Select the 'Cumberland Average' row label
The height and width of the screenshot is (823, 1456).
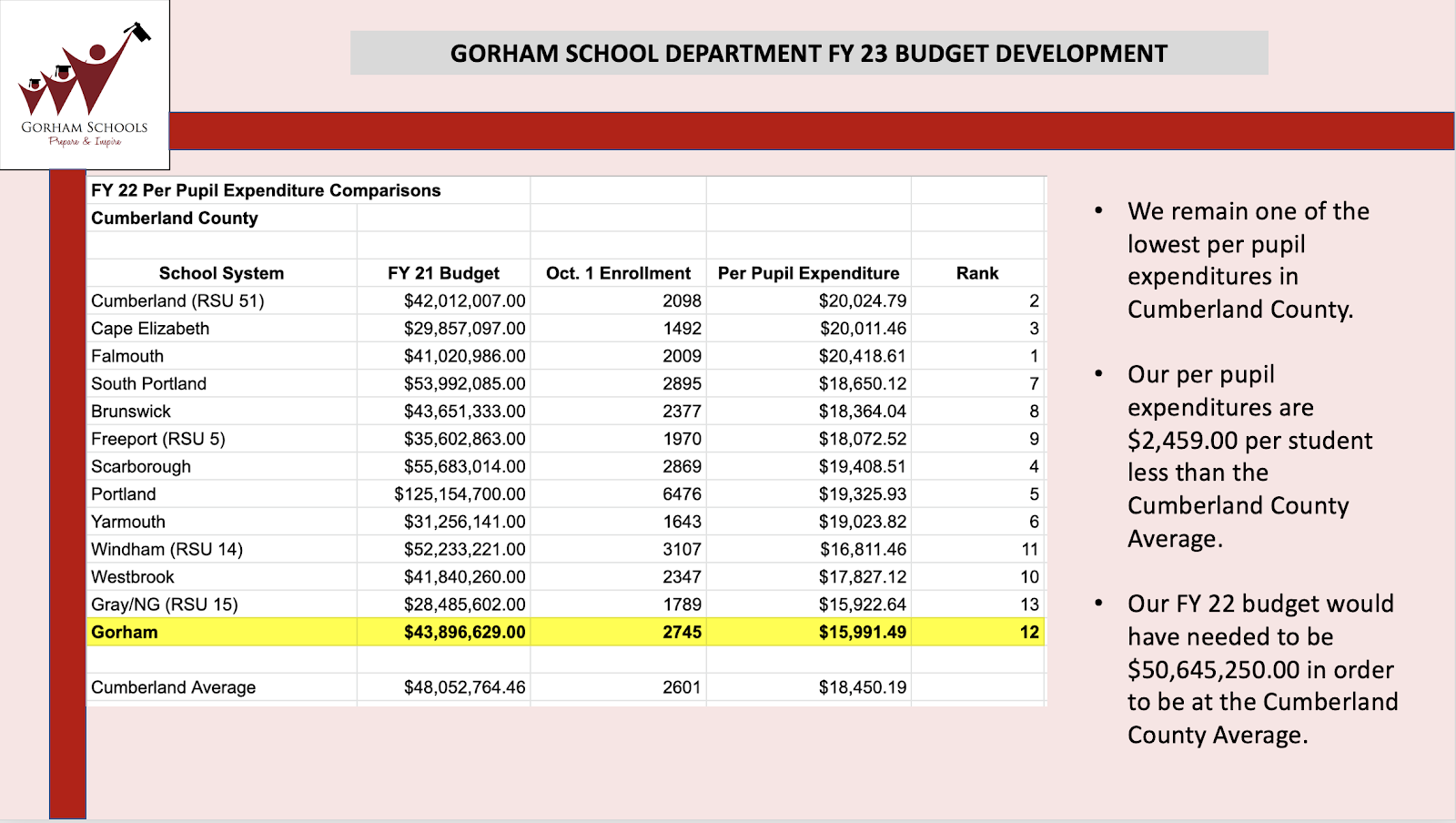pos(173,687)
